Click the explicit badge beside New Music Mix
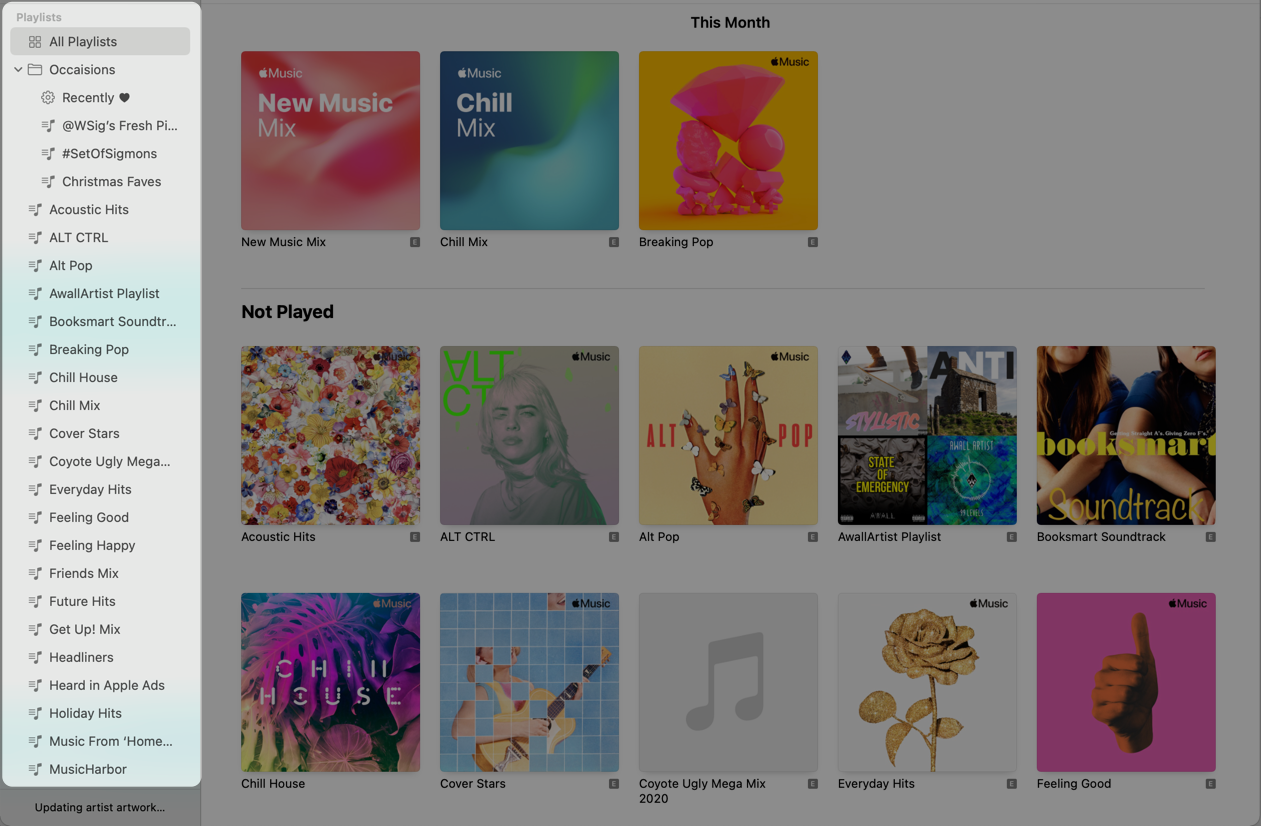 coord(414,242)
